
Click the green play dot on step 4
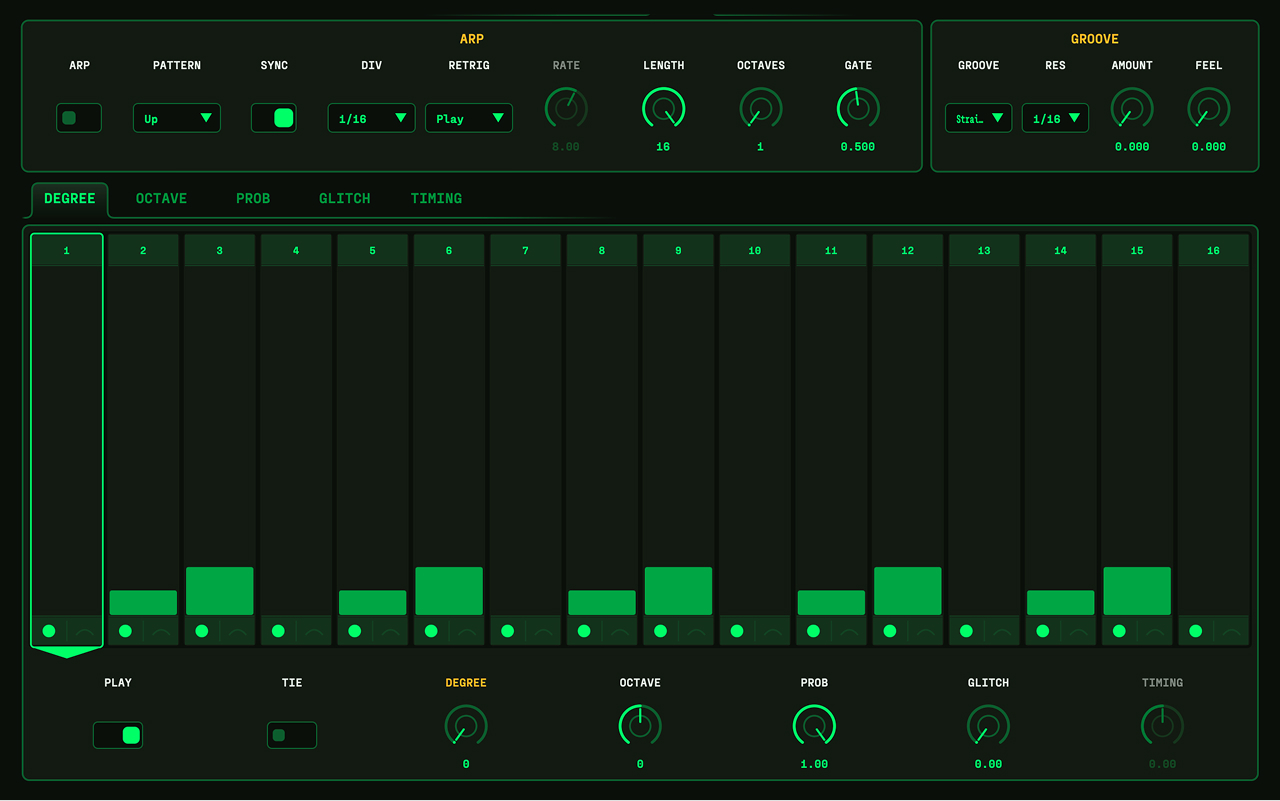point(278,631)
